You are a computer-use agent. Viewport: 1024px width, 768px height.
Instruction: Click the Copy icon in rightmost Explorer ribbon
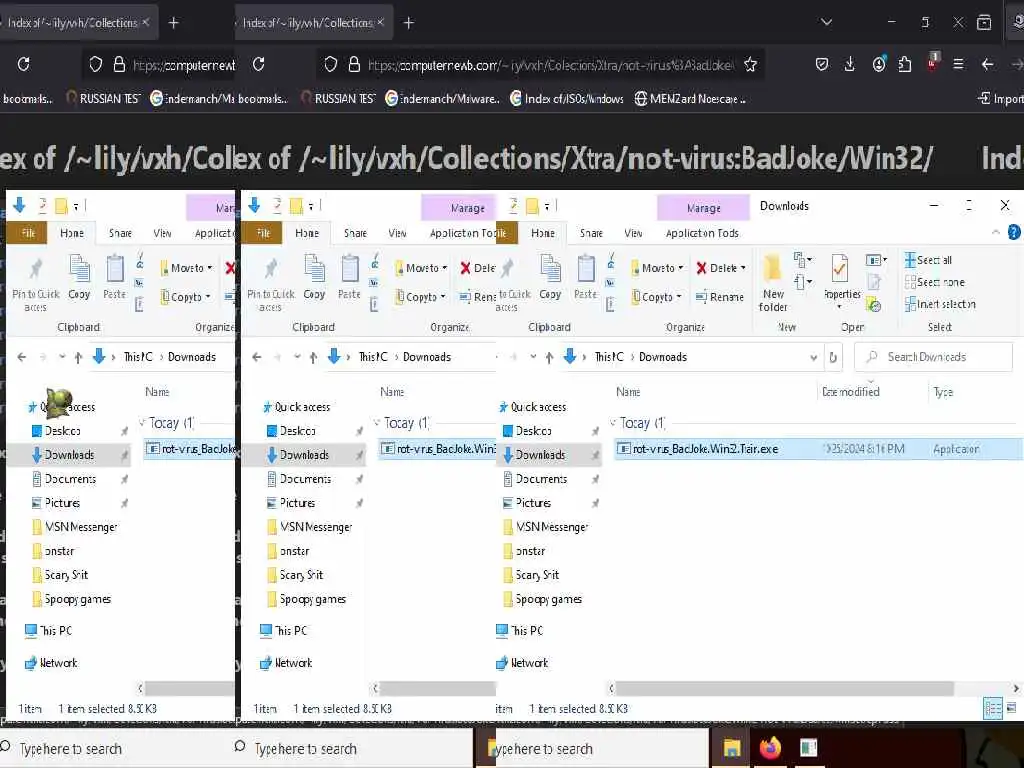550,278
